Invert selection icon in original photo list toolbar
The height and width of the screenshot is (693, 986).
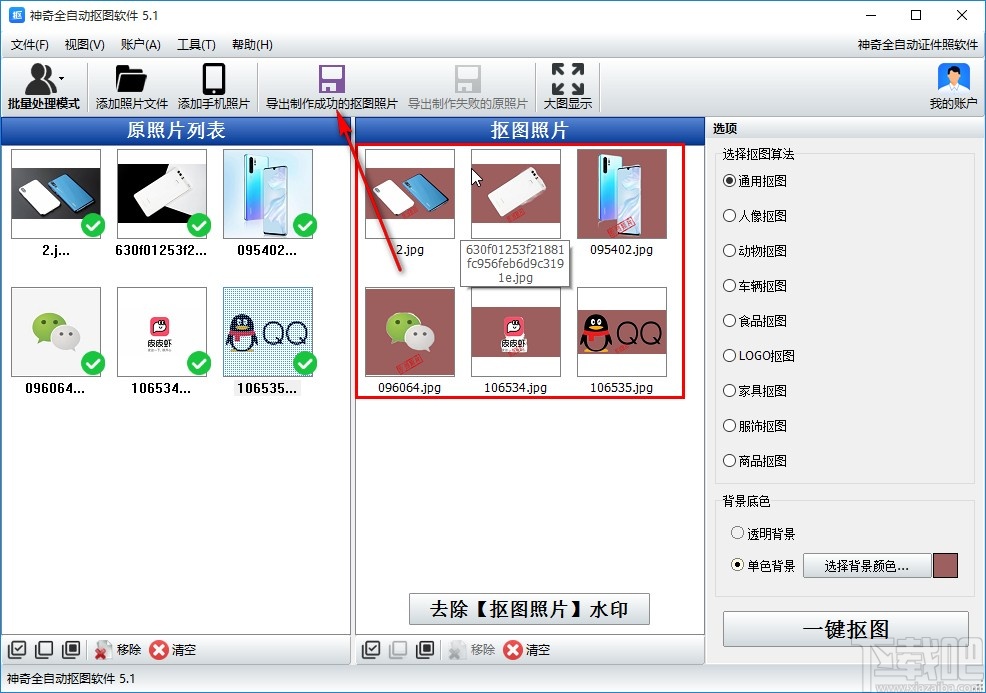(71, 649)
